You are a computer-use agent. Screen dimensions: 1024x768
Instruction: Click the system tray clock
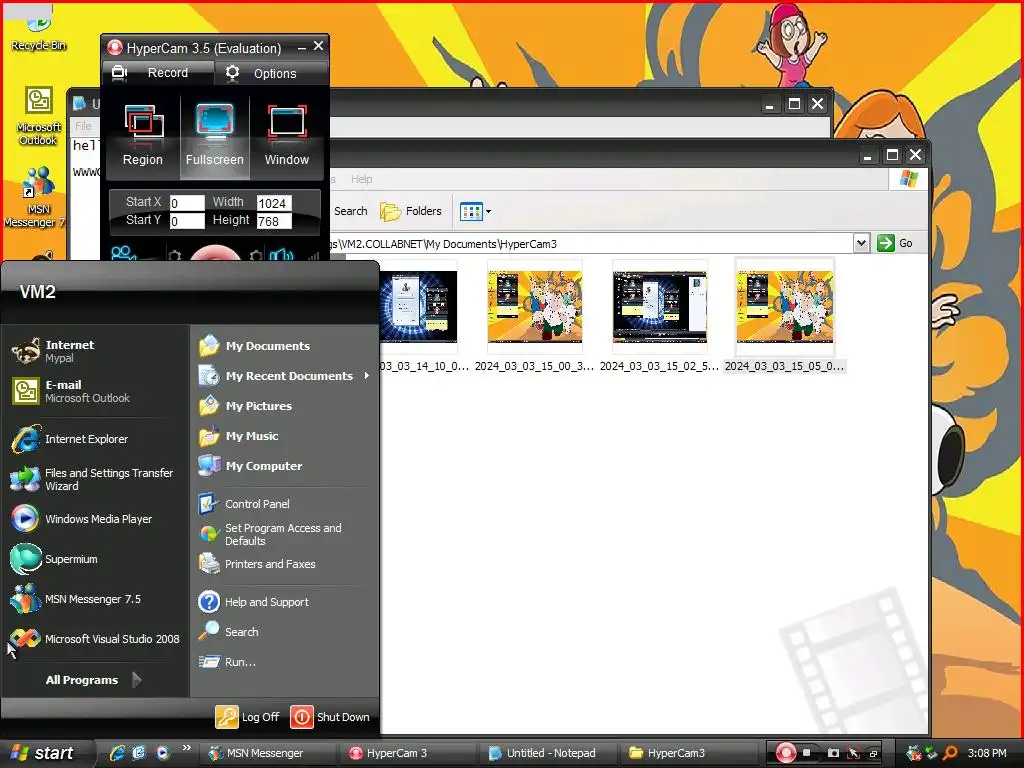pyautogui.click(x=987, y=753)
